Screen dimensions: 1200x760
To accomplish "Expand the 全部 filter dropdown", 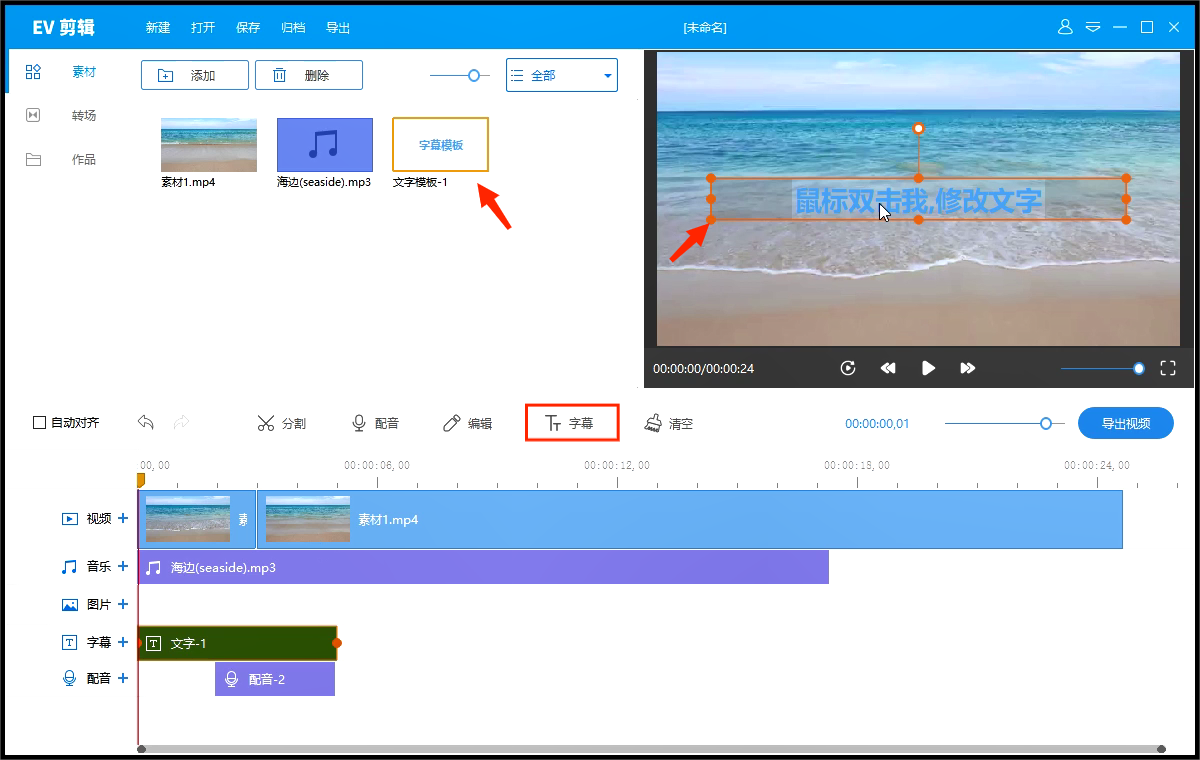I will [561, 75].
